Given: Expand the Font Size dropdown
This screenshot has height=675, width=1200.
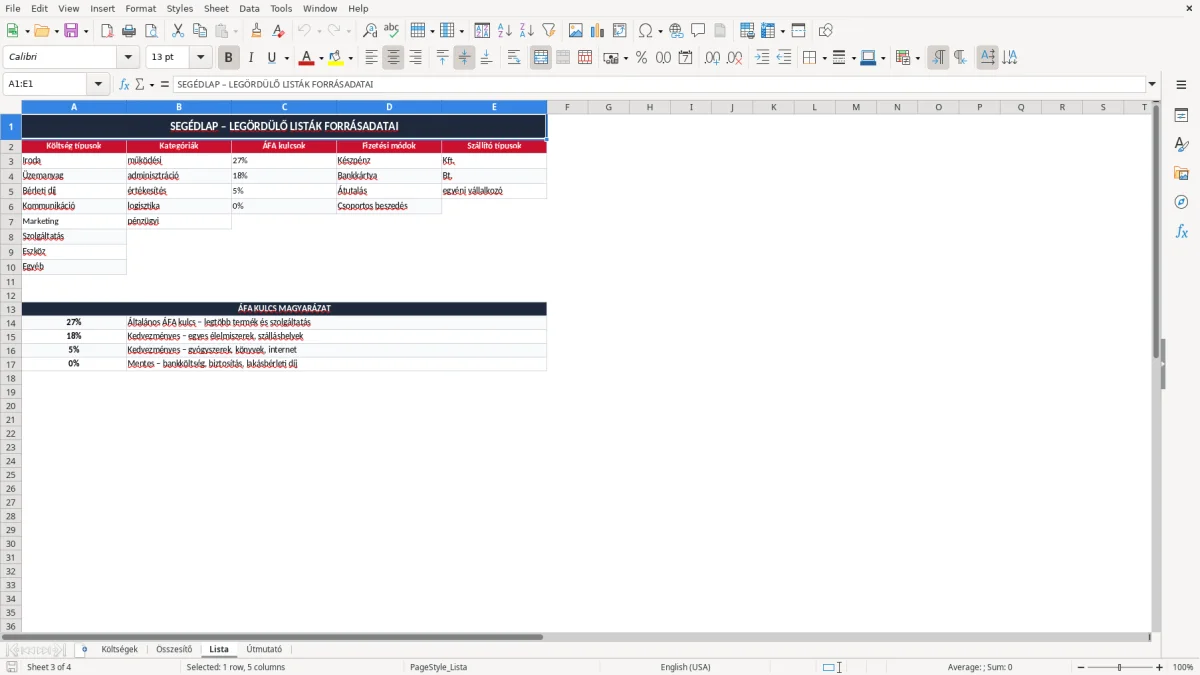Looking at the screenshot, I should (200, 58).
